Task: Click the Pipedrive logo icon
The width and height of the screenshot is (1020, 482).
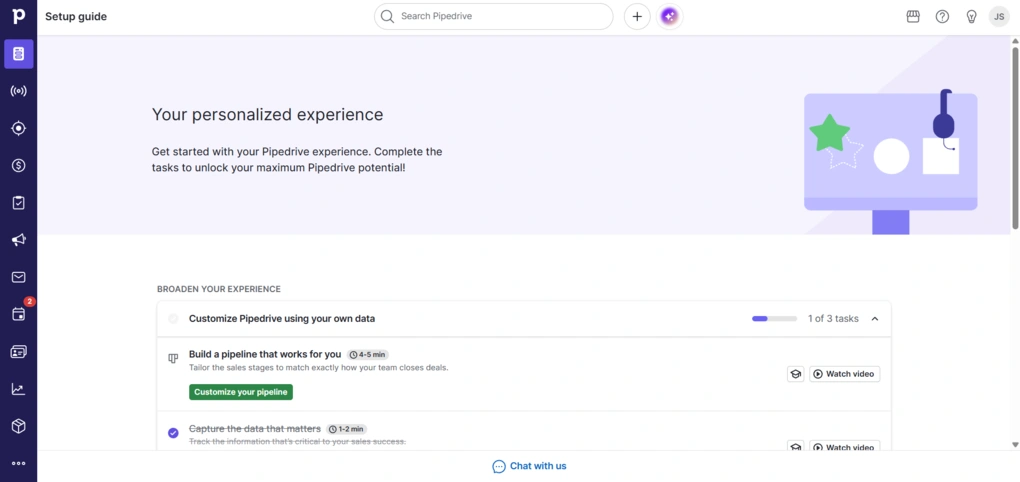Action: click(x=18, y=16)
